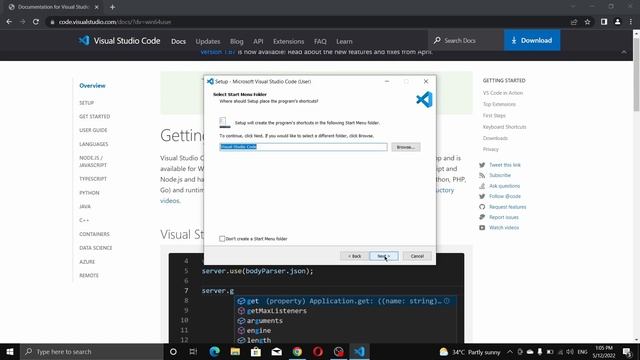
Task: Click the Tweet this link Twitter icon
Action: (482, 165)
